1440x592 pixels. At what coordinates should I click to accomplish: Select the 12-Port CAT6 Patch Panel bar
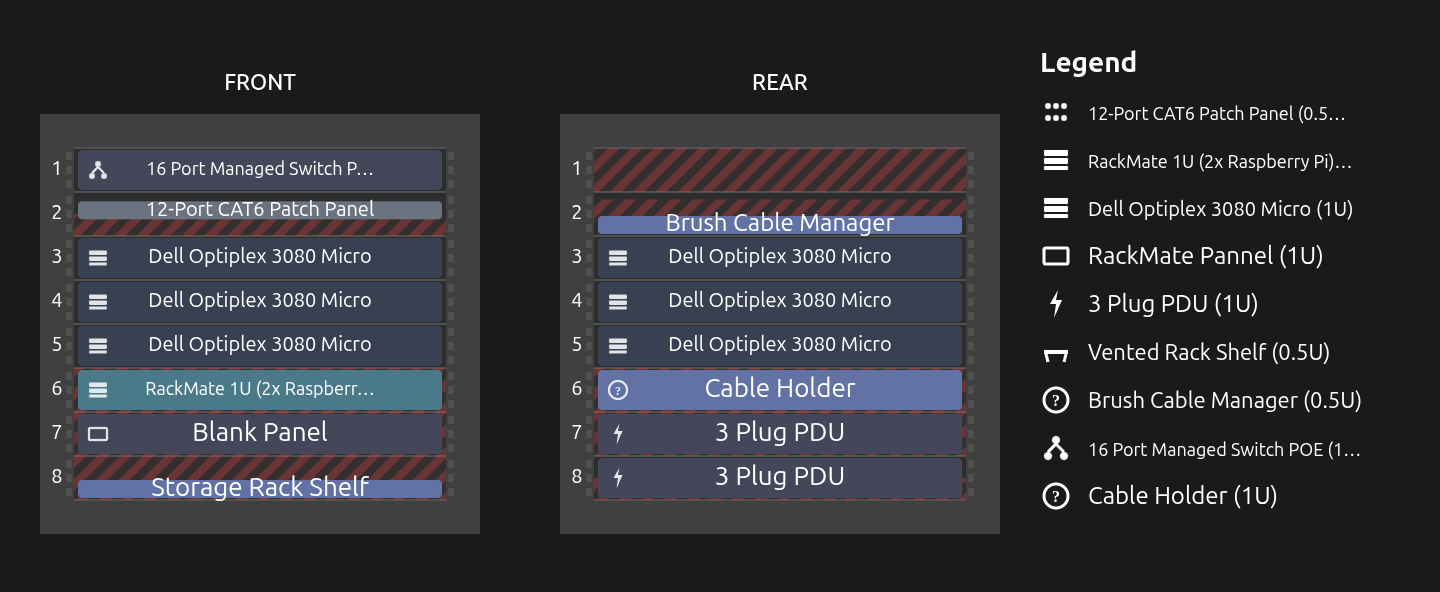[260, 210]
